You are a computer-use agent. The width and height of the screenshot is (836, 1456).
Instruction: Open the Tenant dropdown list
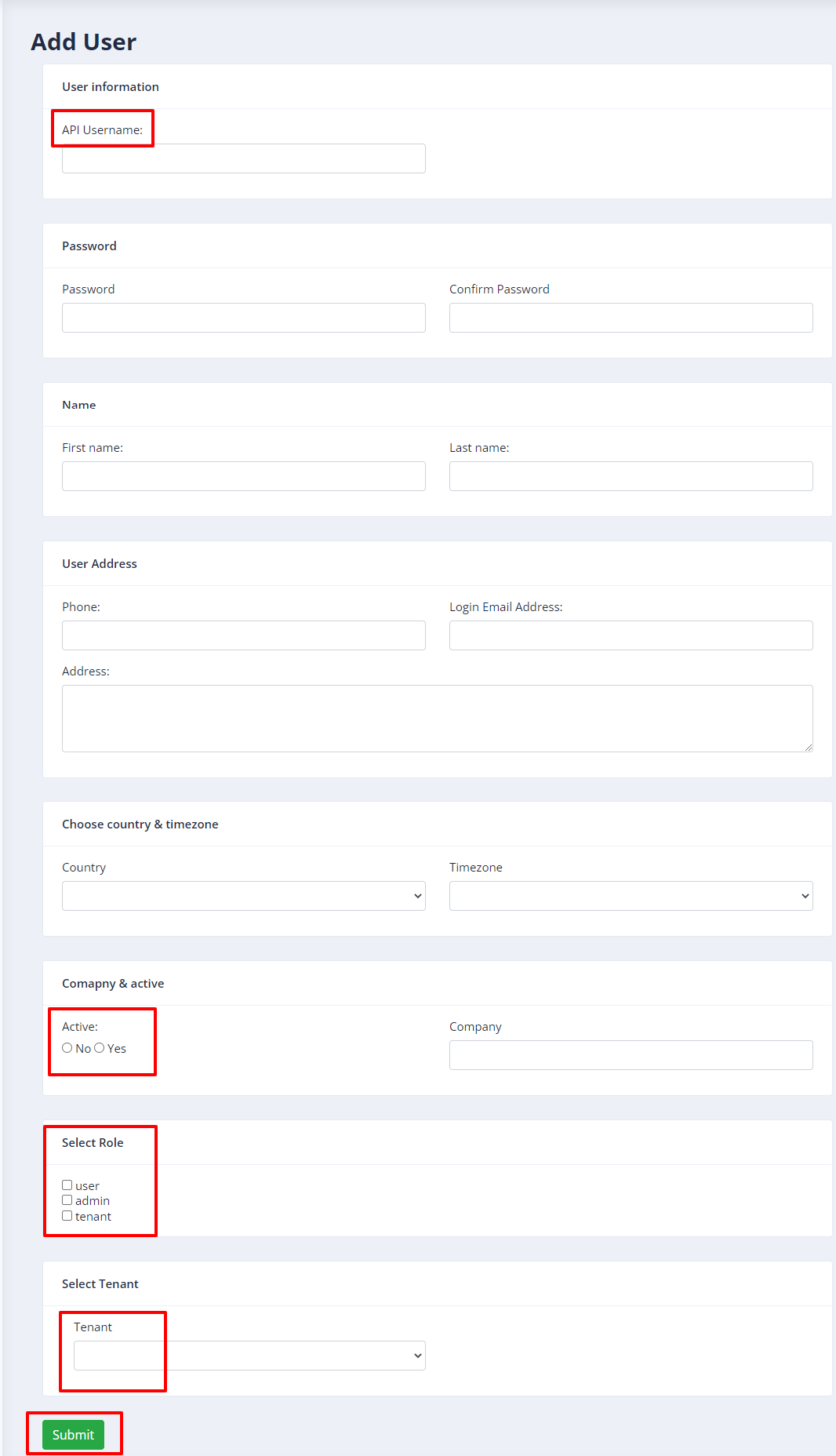249,1356
